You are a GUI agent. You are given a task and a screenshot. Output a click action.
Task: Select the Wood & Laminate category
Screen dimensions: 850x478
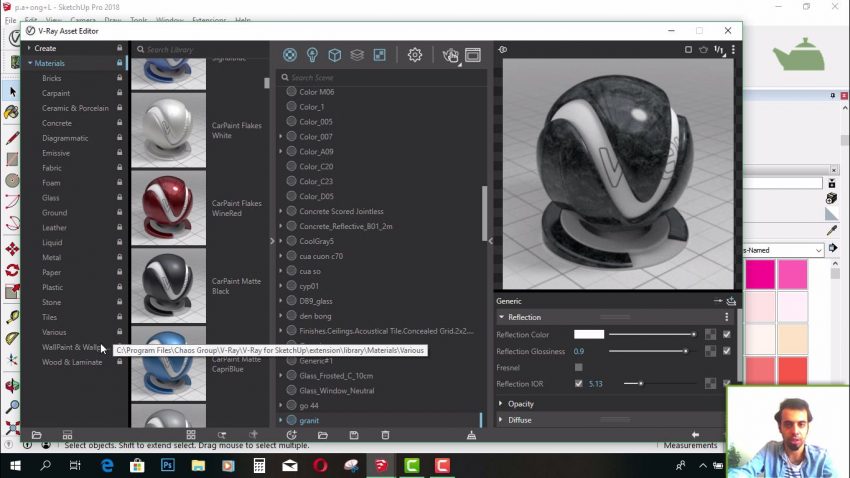pos(72,362)
